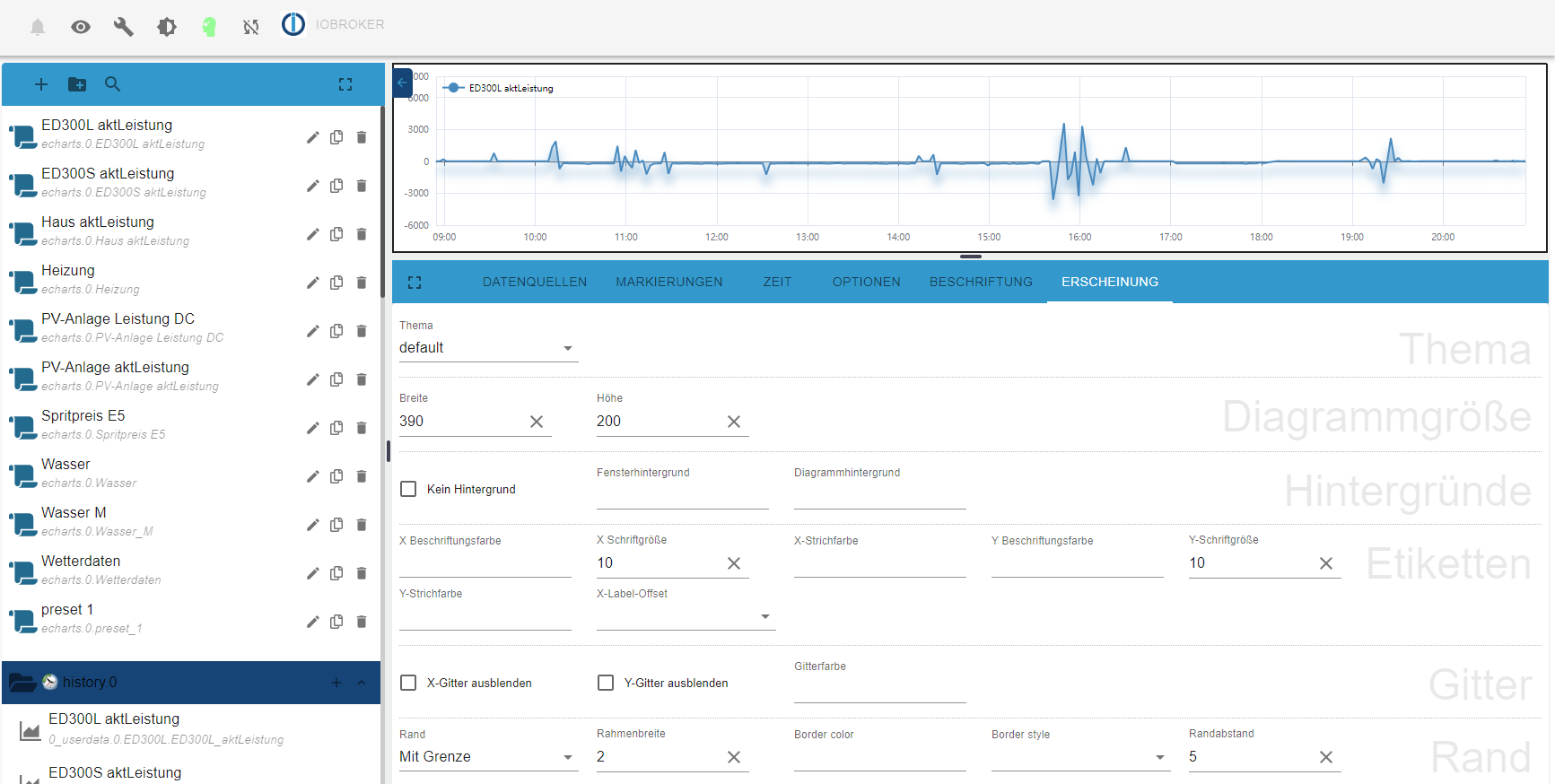Delete the Wasser M preset

tap(362, 525)
